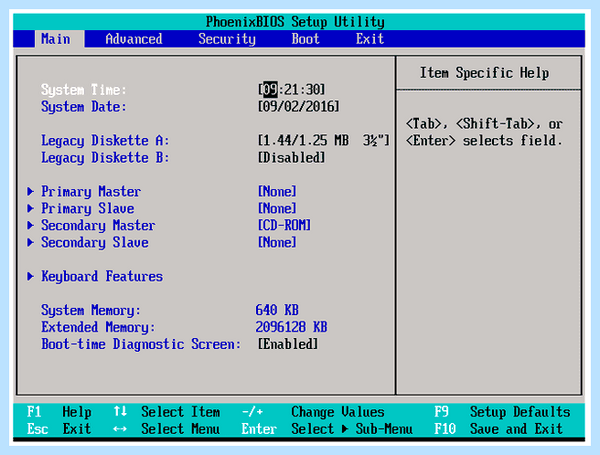Click the System Date label
The image size is (600, 455).
(x=83, y=106)
